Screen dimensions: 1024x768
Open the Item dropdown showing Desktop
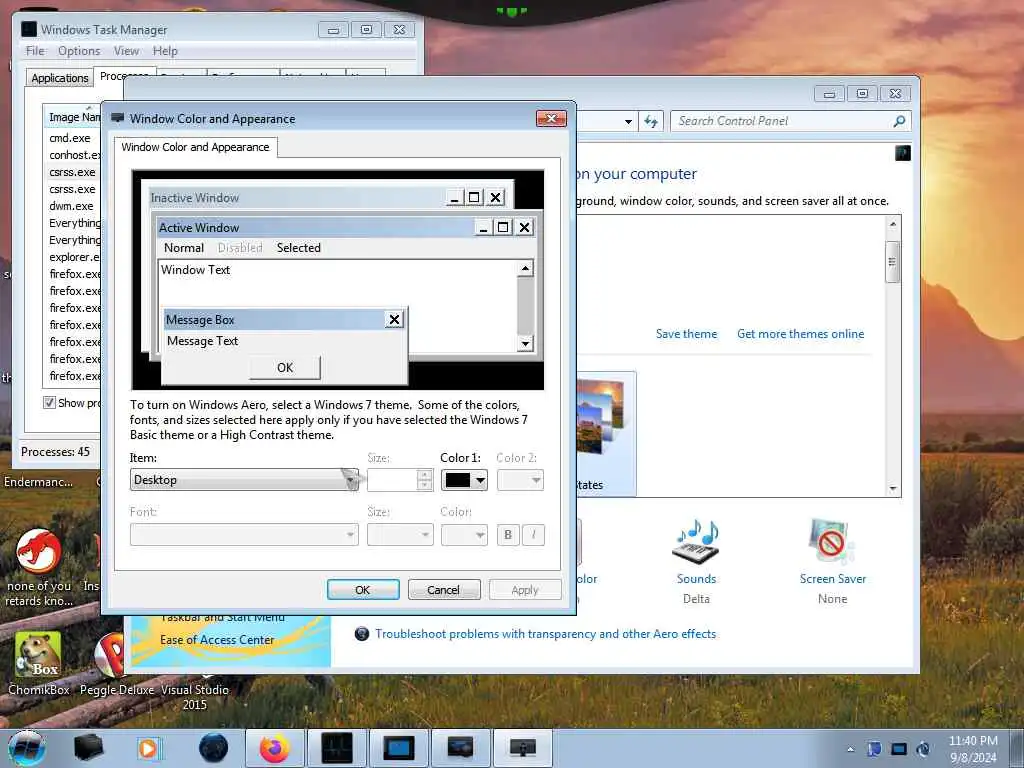[x=244, y=480]
